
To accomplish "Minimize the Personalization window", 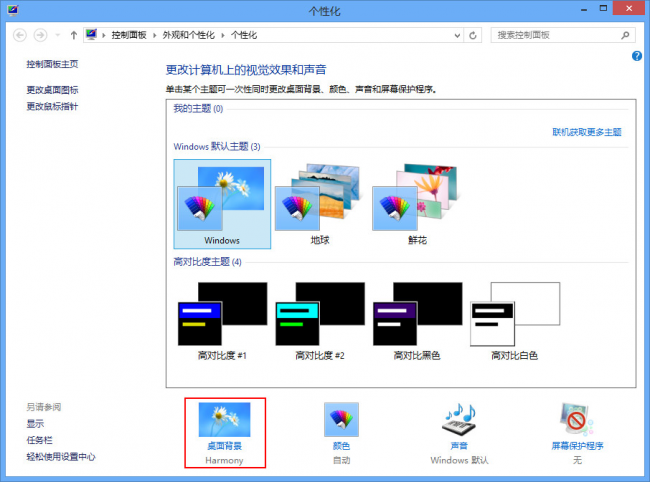I will click(x=584, y=9).
